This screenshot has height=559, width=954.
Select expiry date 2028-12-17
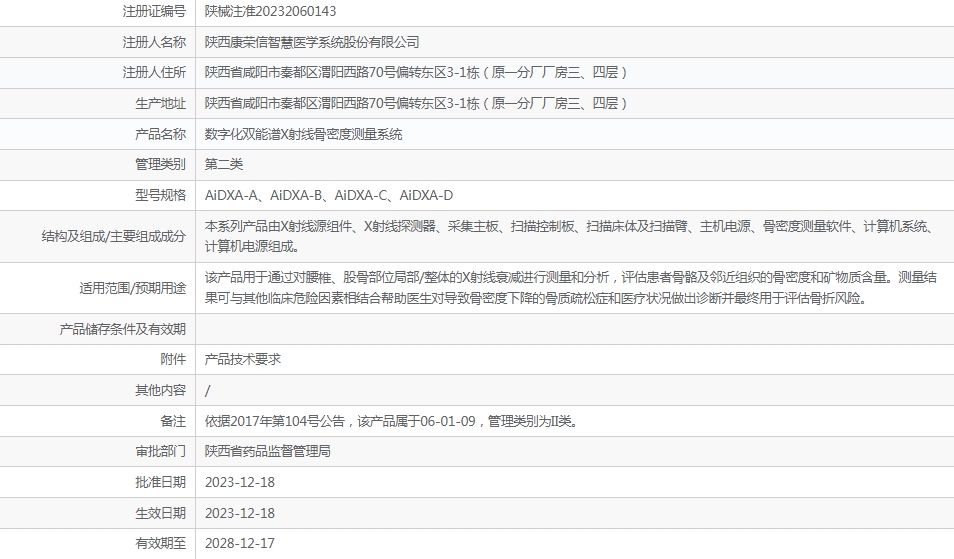pyautogui.click(x=240, y=543)
